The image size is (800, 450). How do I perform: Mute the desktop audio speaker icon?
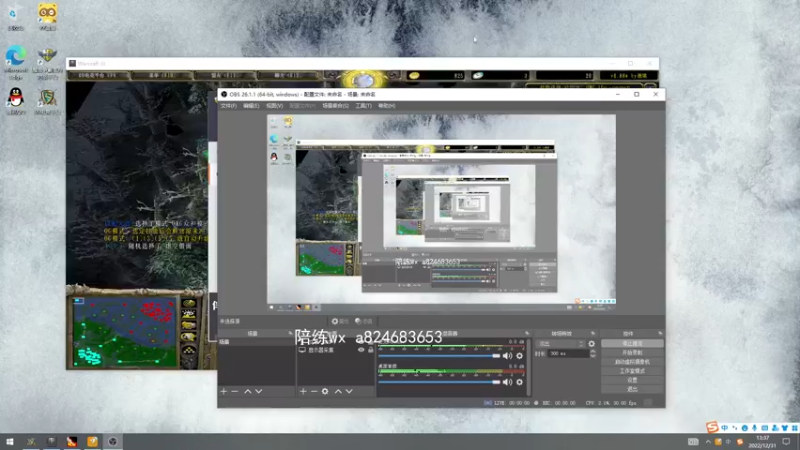507,382
